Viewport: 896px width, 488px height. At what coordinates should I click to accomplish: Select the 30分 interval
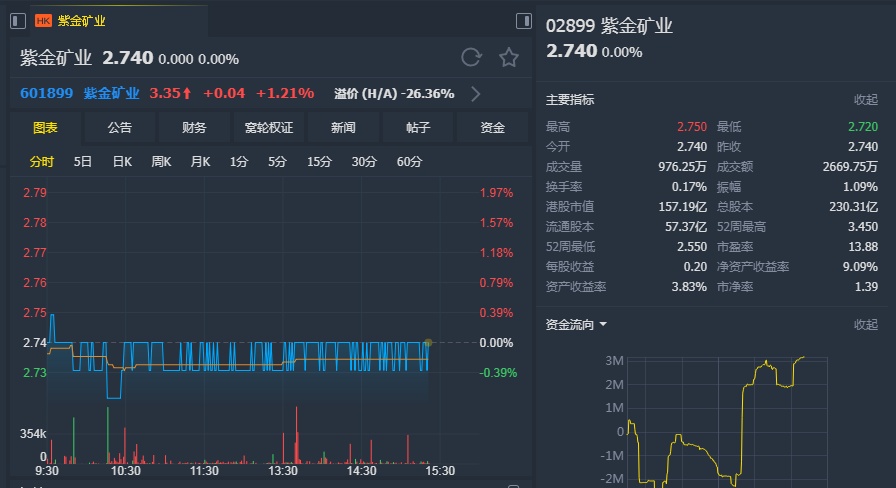(x=364, y=162)
